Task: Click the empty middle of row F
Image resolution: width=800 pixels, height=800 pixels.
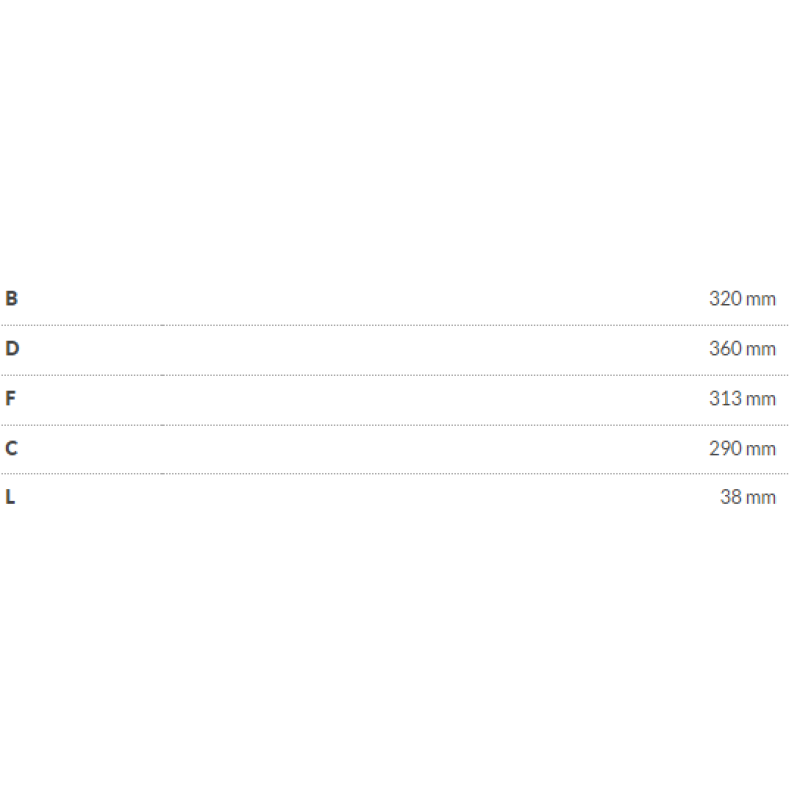Action: pyautogui.click(x=400, y=399)
